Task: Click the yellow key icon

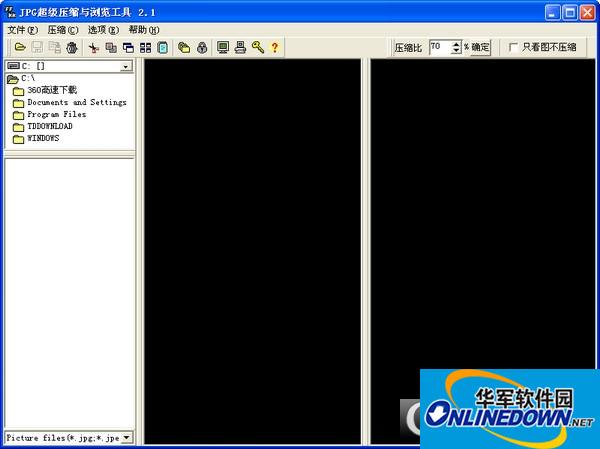Action: [x=258, y=47]
